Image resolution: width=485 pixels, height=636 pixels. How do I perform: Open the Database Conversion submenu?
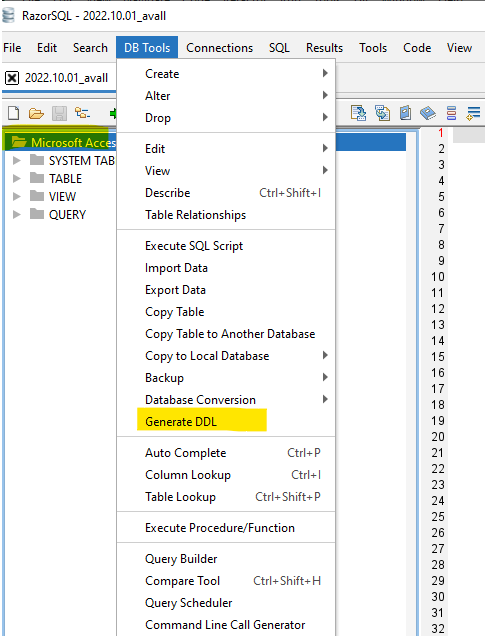point(226,400)
